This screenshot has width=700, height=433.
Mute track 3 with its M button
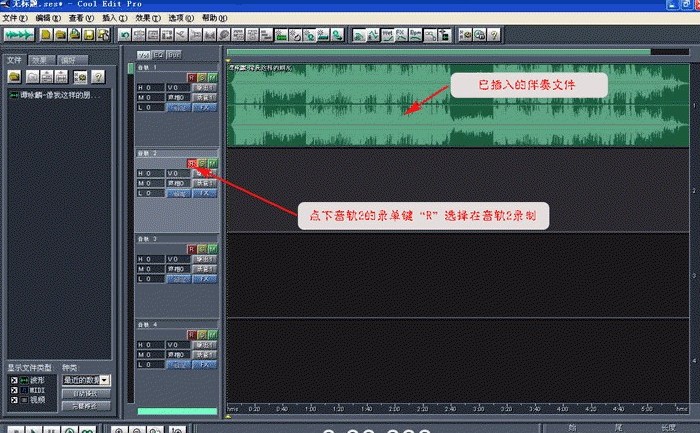coord(212,249)
